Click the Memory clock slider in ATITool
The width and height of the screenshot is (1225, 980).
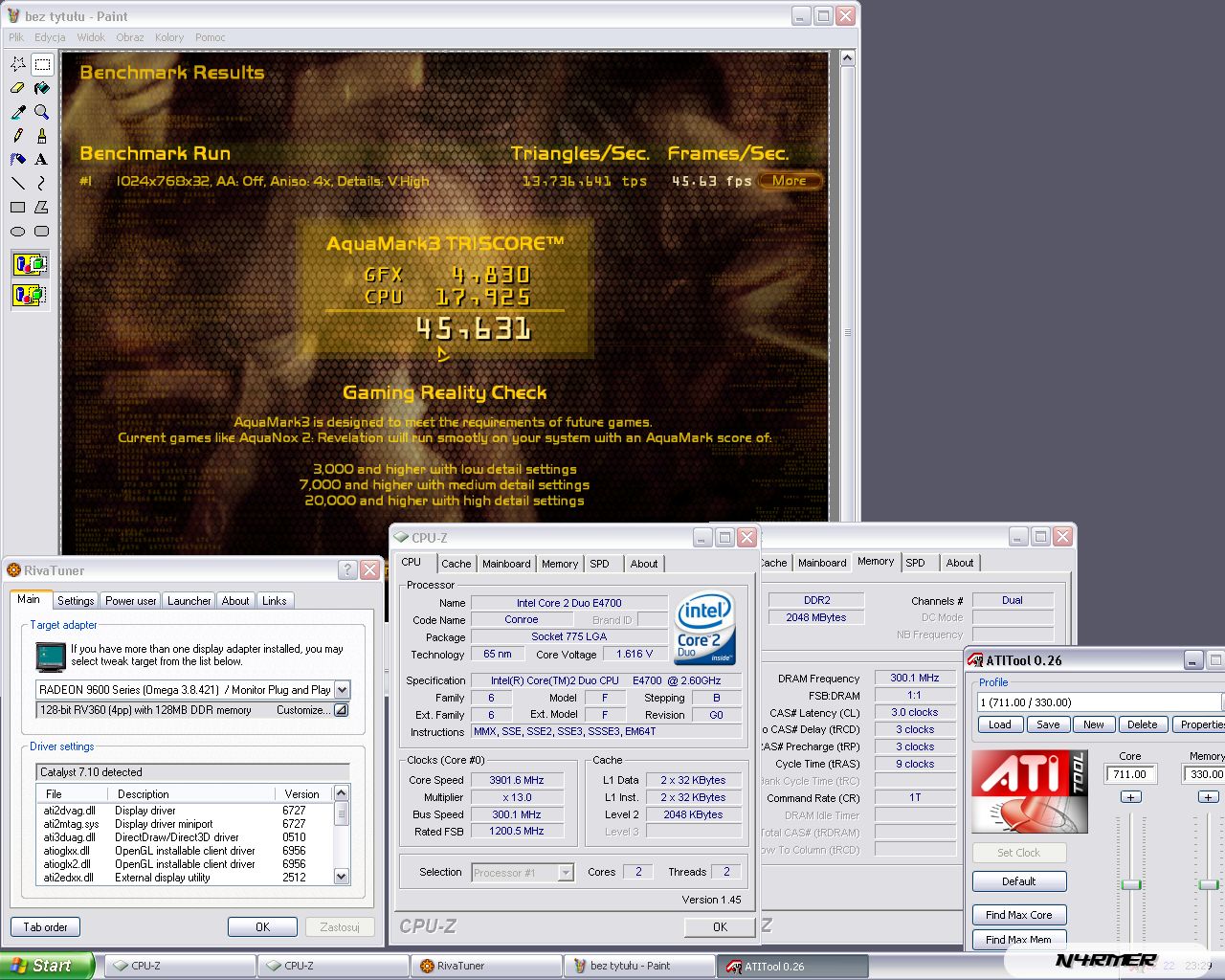(x=1209, y=884)
